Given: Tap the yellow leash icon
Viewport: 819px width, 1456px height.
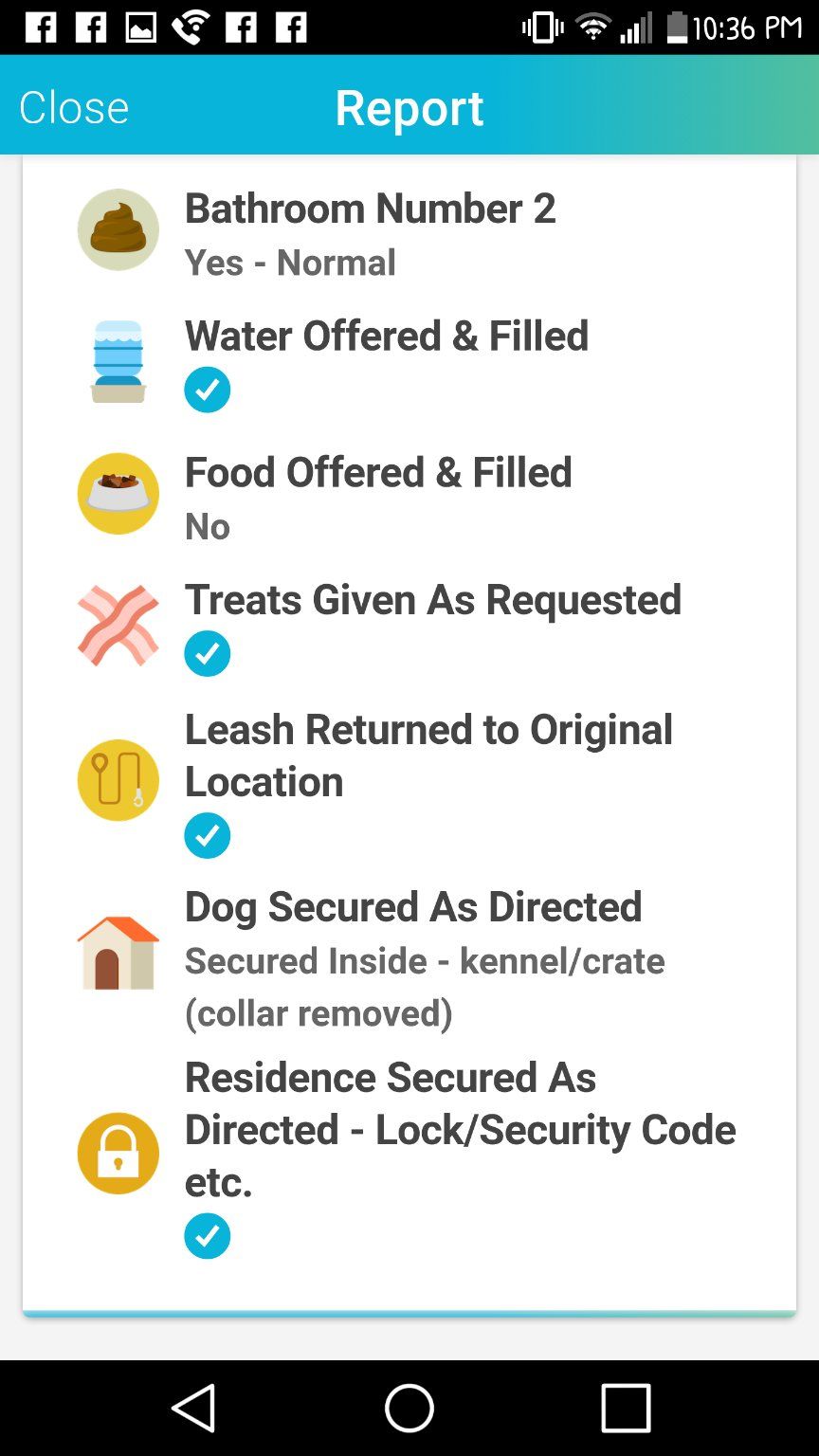Looking at the screenshot, I should point(118,780).
